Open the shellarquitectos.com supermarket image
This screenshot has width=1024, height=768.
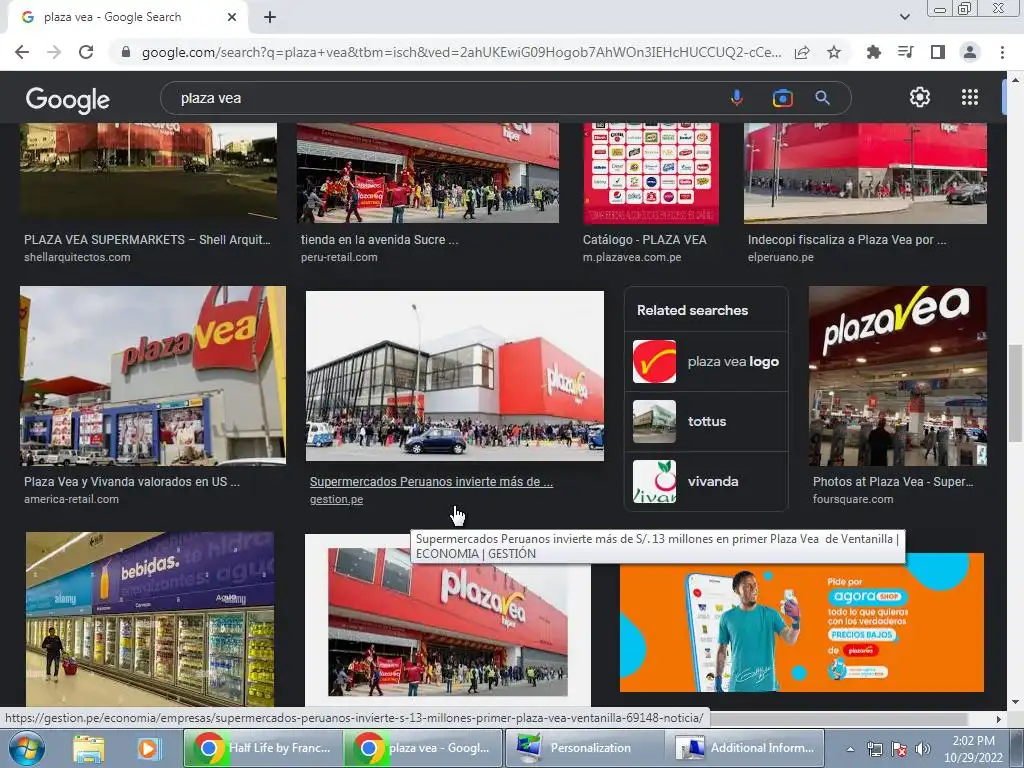(x=148, y=171)
